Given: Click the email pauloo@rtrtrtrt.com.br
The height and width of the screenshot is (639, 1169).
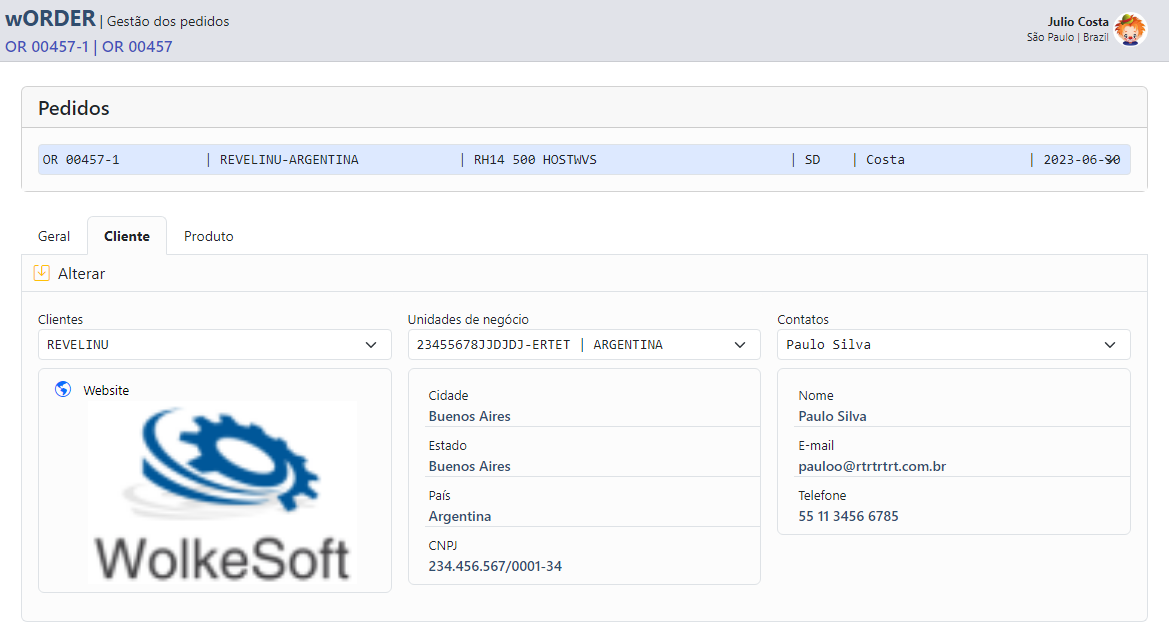Looking at the screenshot, I should 872,466.
